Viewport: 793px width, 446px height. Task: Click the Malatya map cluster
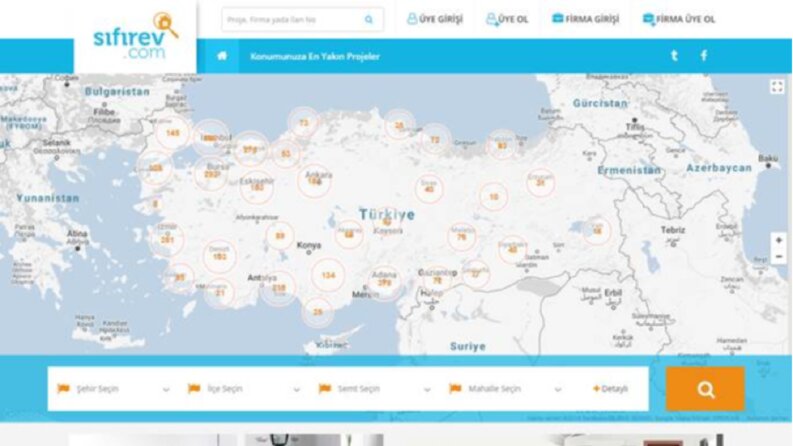(461, 237)
